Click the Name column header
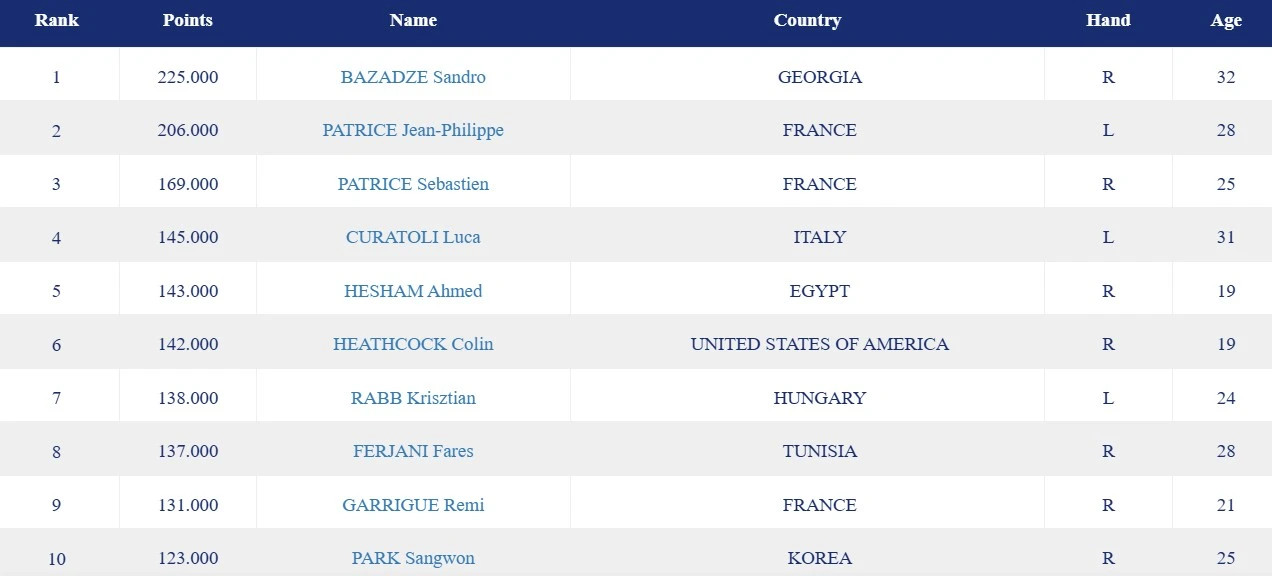This screenshot has height=576, width=1272. (413, 20)
